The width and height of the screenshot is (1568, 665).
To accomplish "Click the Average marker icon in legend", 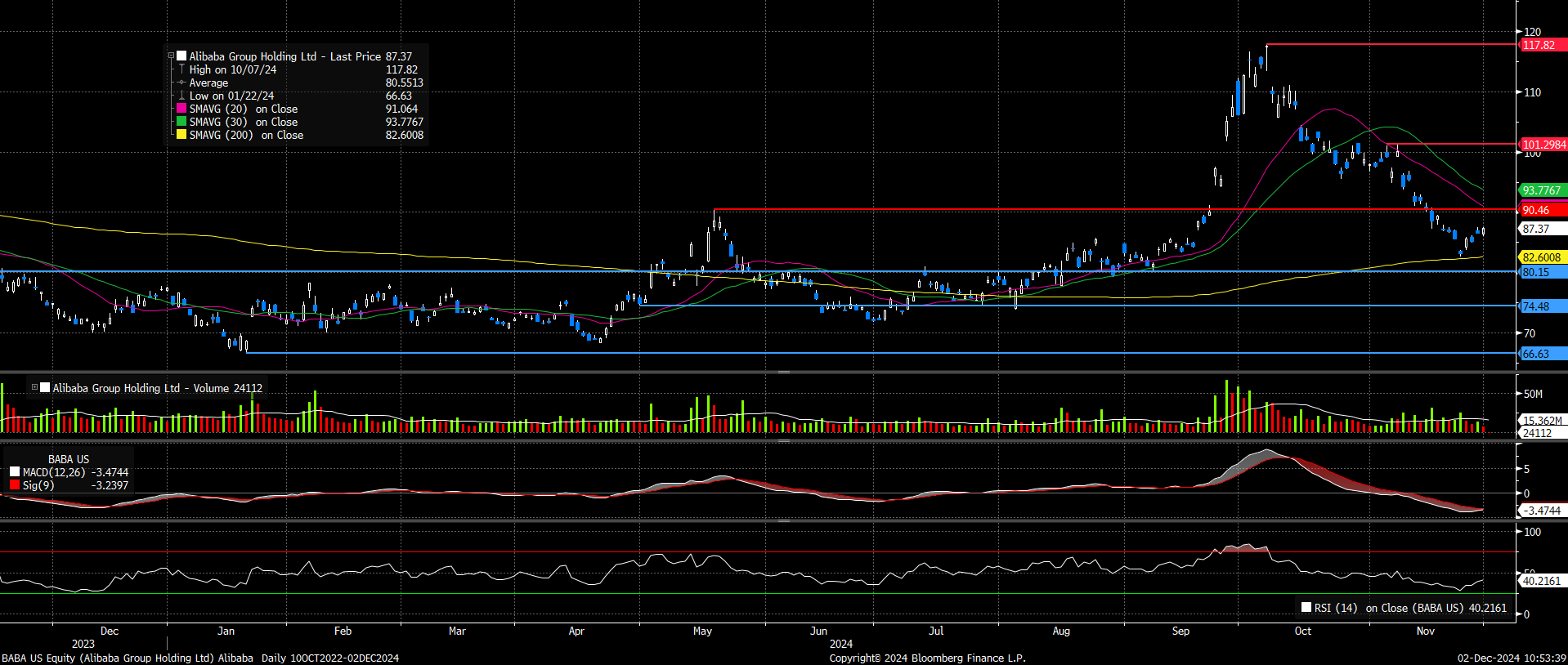I will (181, 83).
